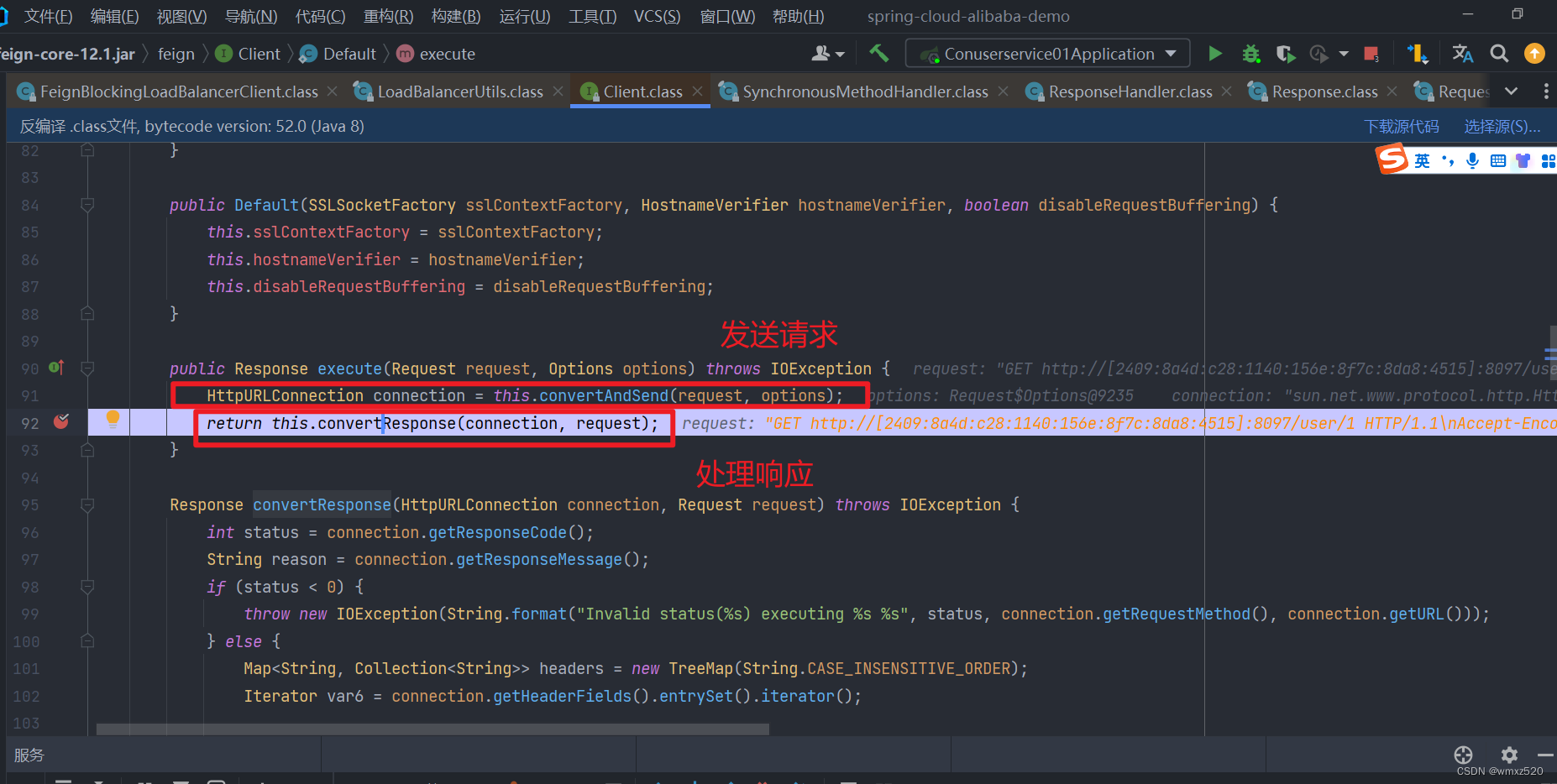Click 下载源代码 download sources link

pos(1401,126)
